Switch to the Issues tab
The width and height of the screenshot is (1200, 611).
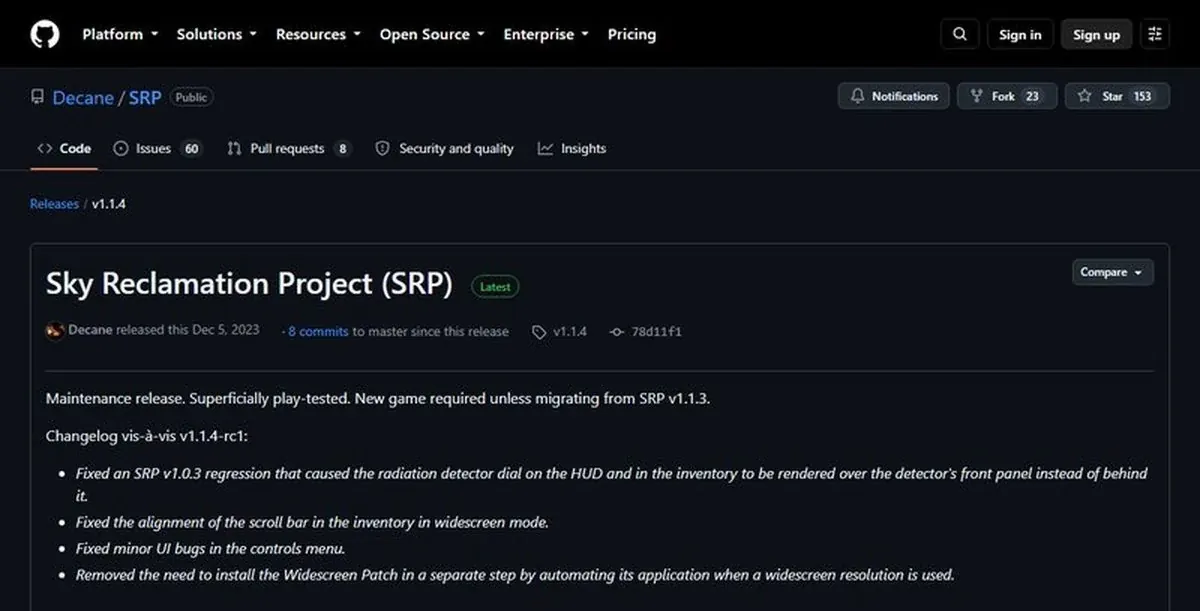pos(157,148)
